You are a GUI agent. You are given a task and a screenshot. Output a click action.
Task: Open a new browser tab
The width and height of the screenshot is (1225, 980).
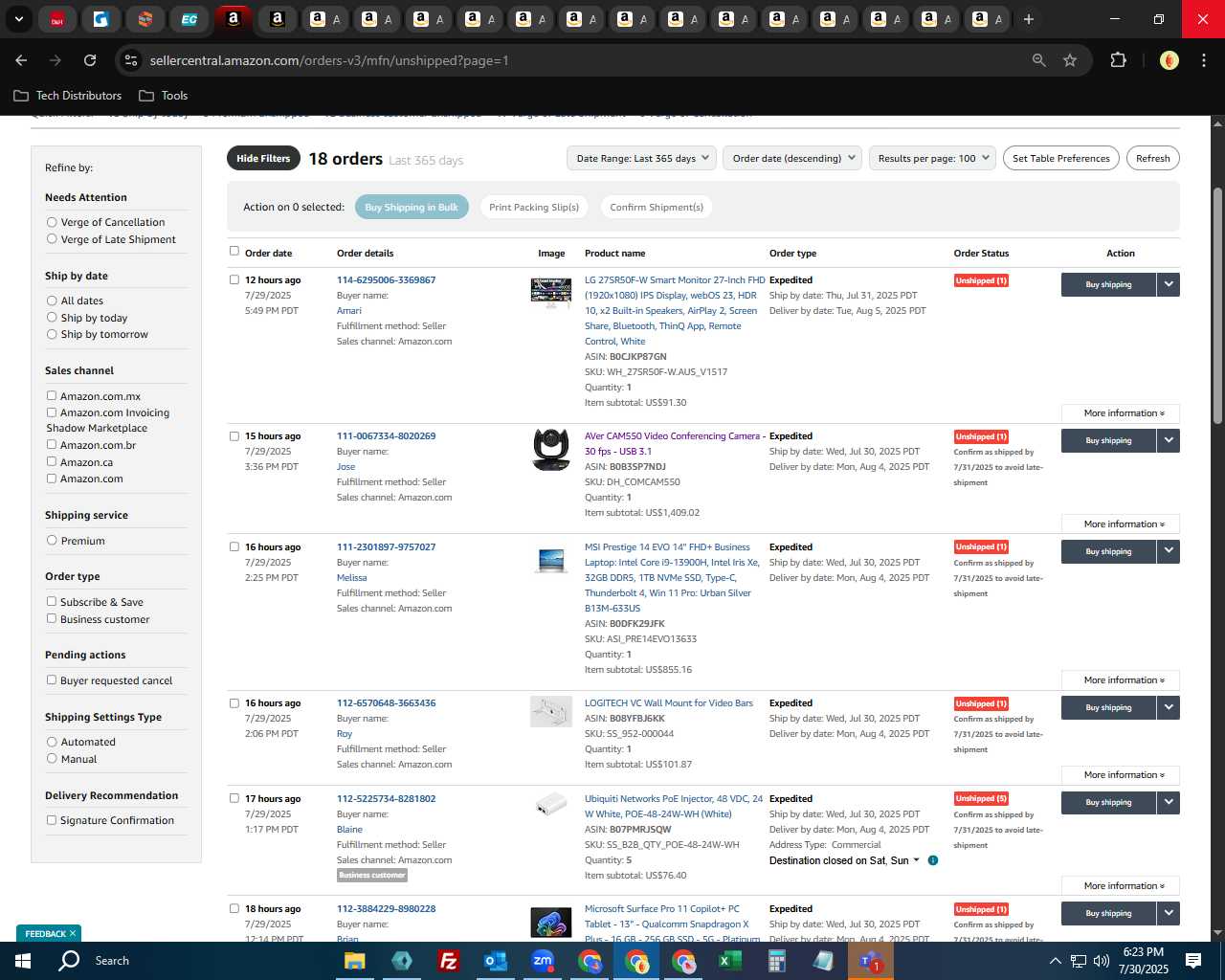1029,19
